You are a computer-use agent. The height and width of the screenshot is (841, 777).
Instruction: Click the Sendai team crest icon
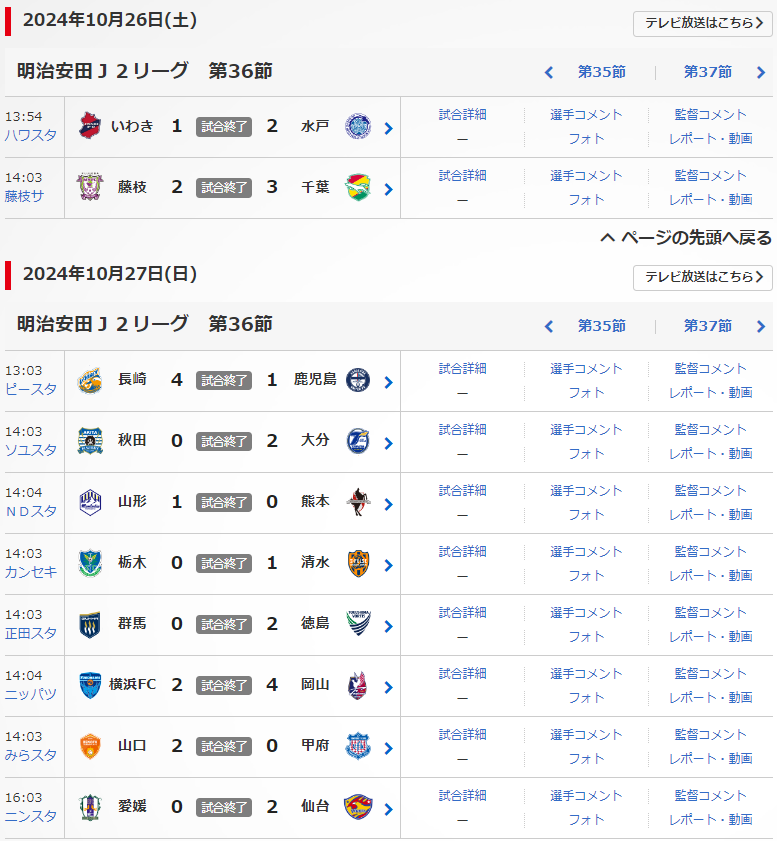[357, 807]
